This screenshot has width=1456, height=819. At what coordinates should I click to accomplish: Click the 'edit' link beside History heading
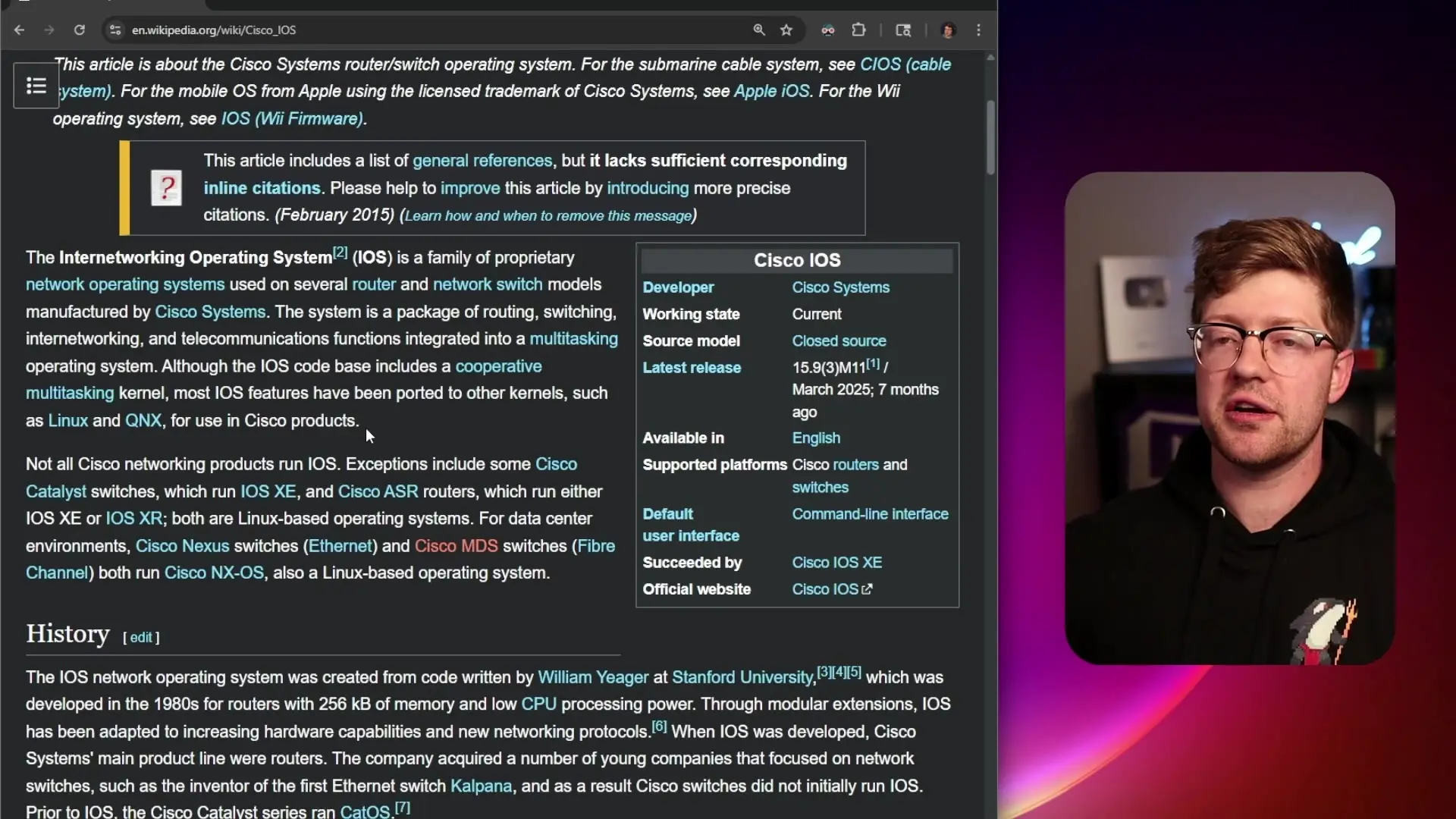point(141,638)
